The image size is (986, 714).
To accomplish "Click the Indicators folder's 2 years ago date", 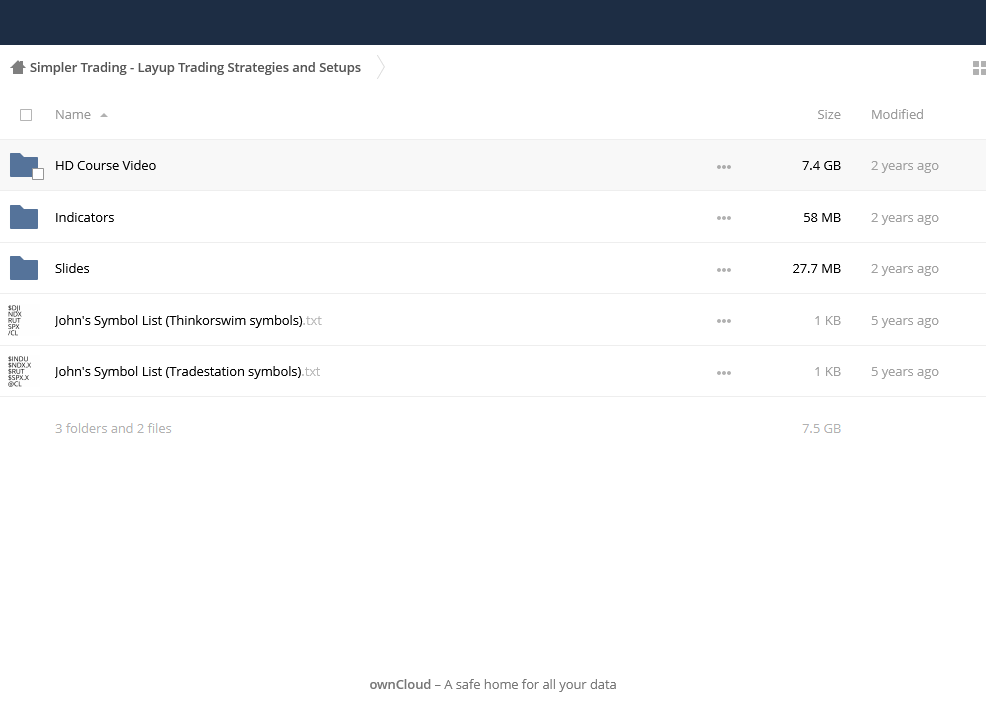I will 904,217.
